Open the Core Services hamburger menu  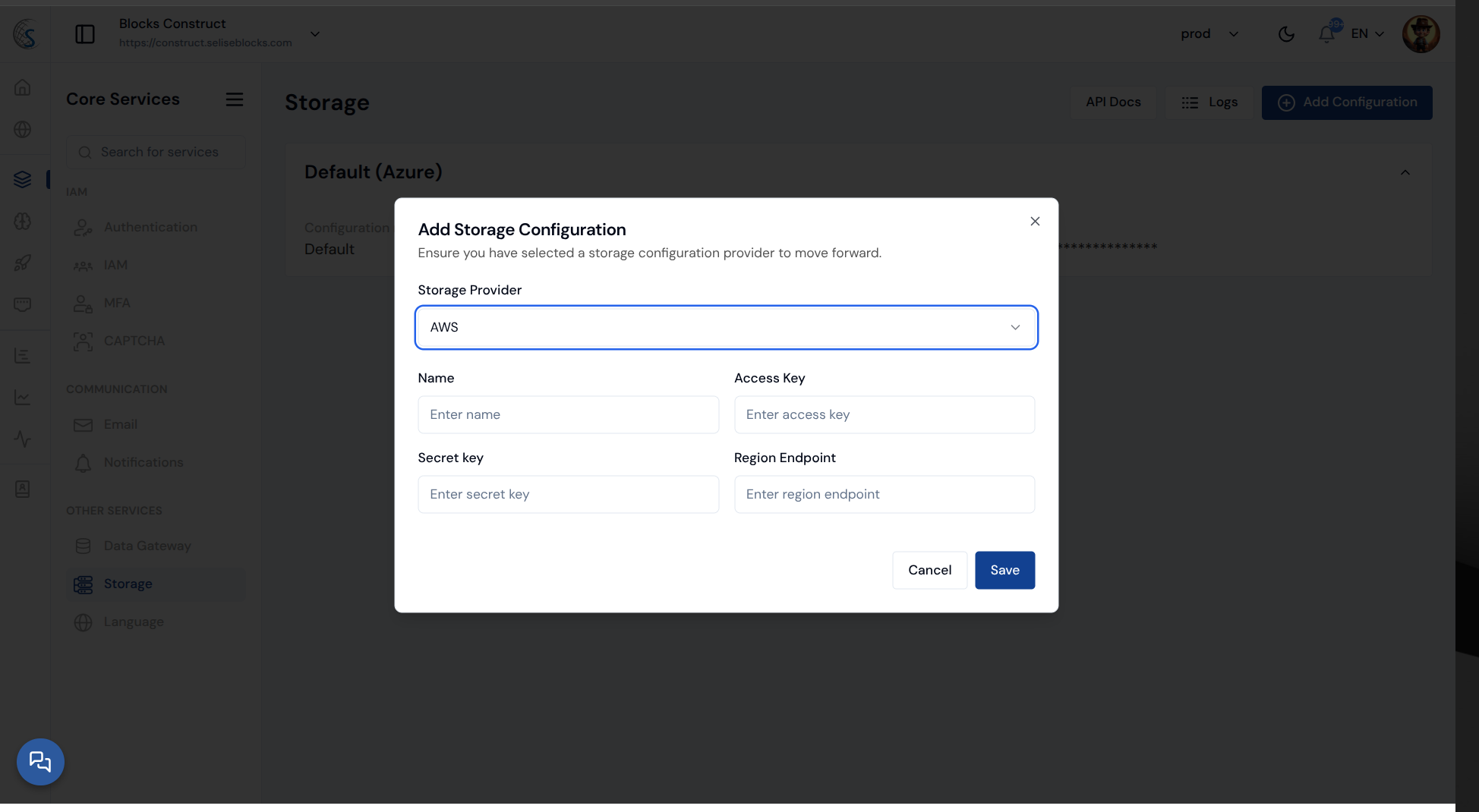pyautogui.click(x=234, y=99)
